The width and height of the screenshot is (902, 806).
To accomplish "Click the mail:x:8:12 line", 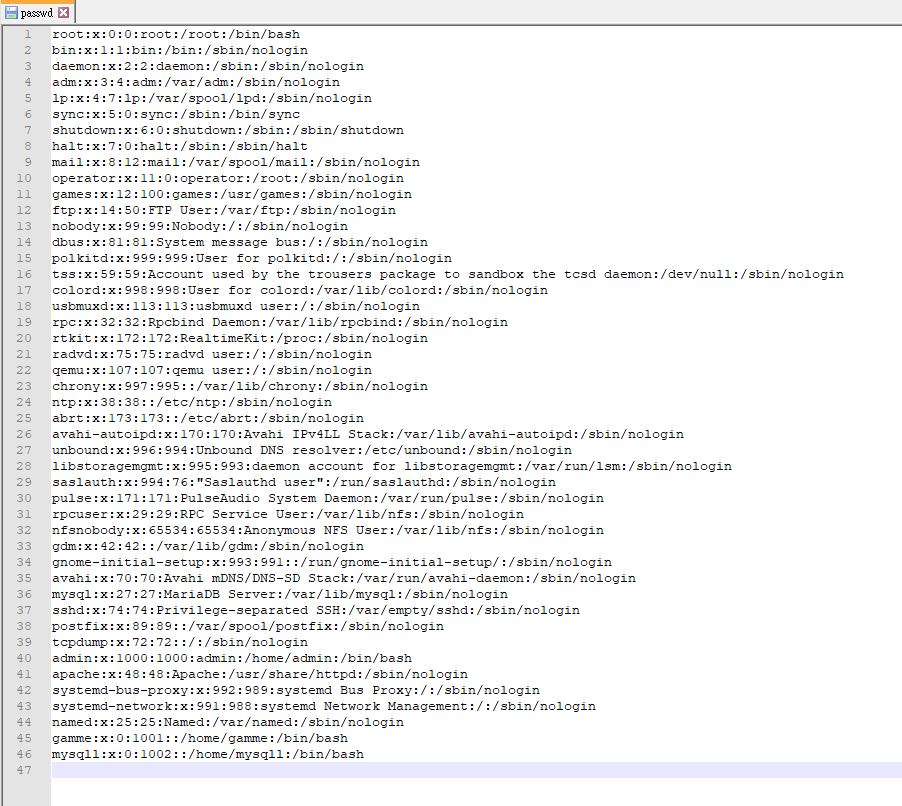I will point(236,163).
